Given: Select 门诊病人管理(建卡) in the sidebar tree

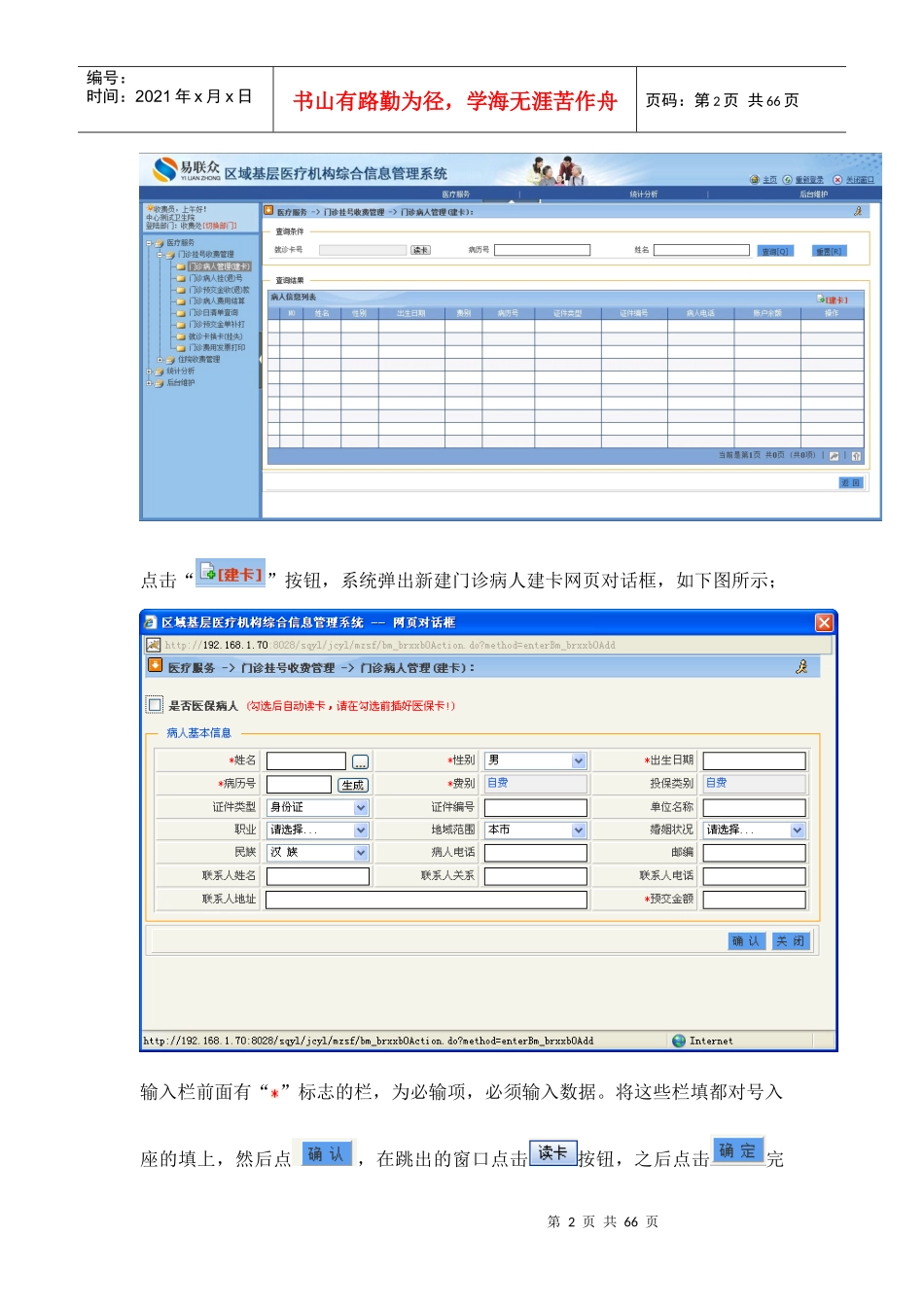Looking at the screenshot, I should [x=219, y=266].
